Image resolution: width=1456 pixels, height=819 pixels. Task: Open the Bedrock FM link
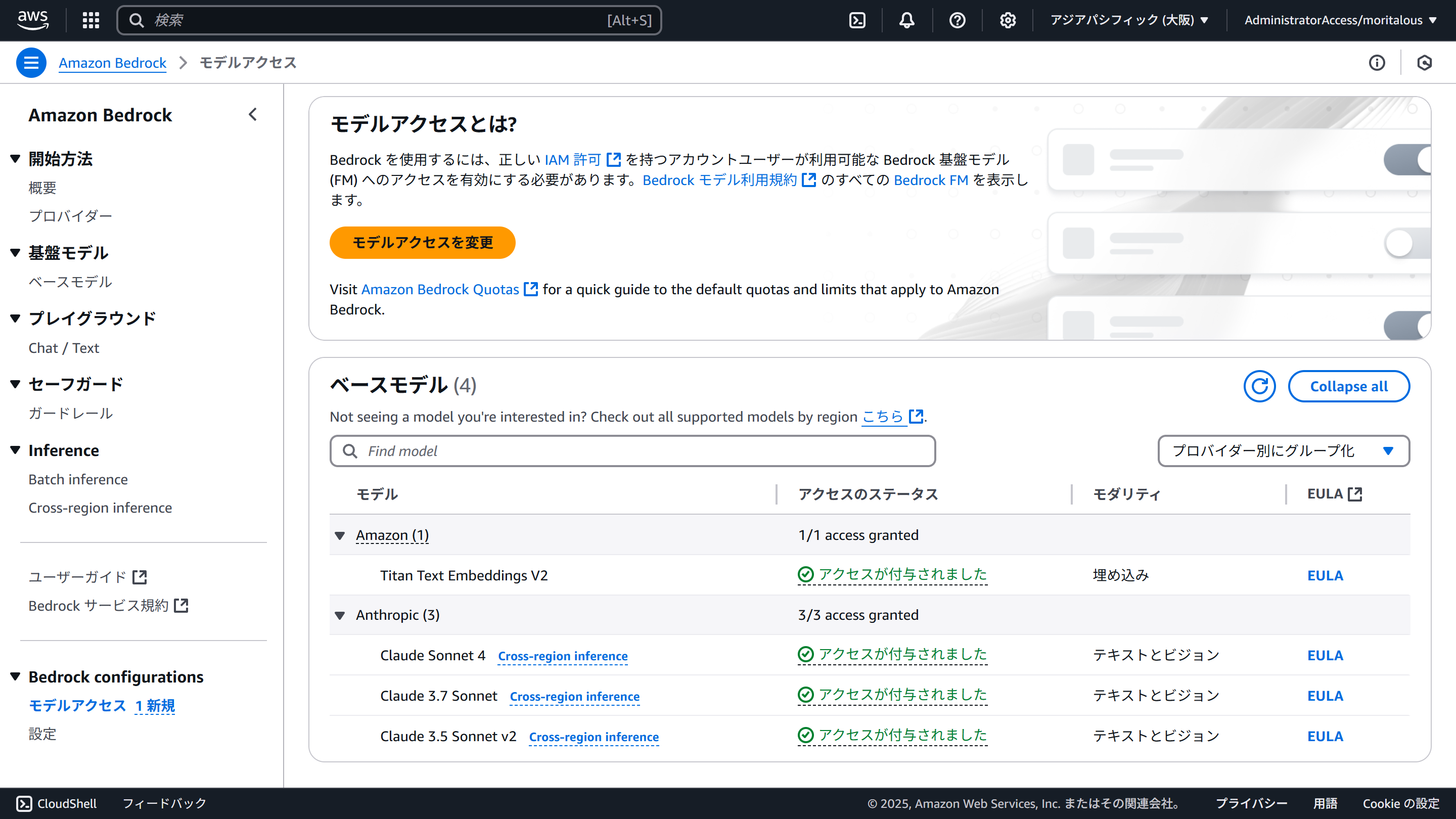click(931, 180)
